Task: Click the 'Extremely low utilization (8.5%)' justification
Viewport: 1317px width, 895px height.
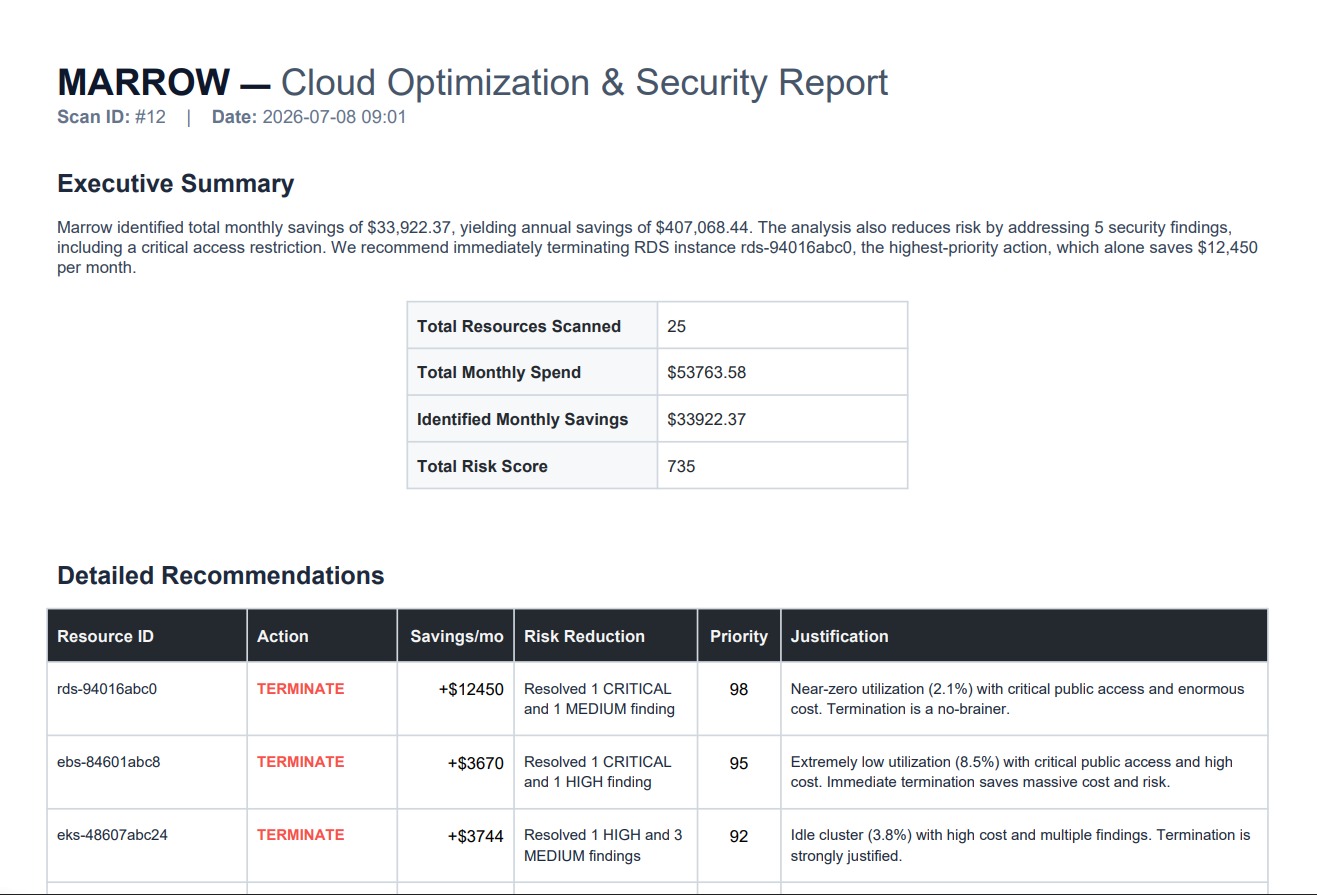Action: pyautogui.click(x=1012, y=772)
